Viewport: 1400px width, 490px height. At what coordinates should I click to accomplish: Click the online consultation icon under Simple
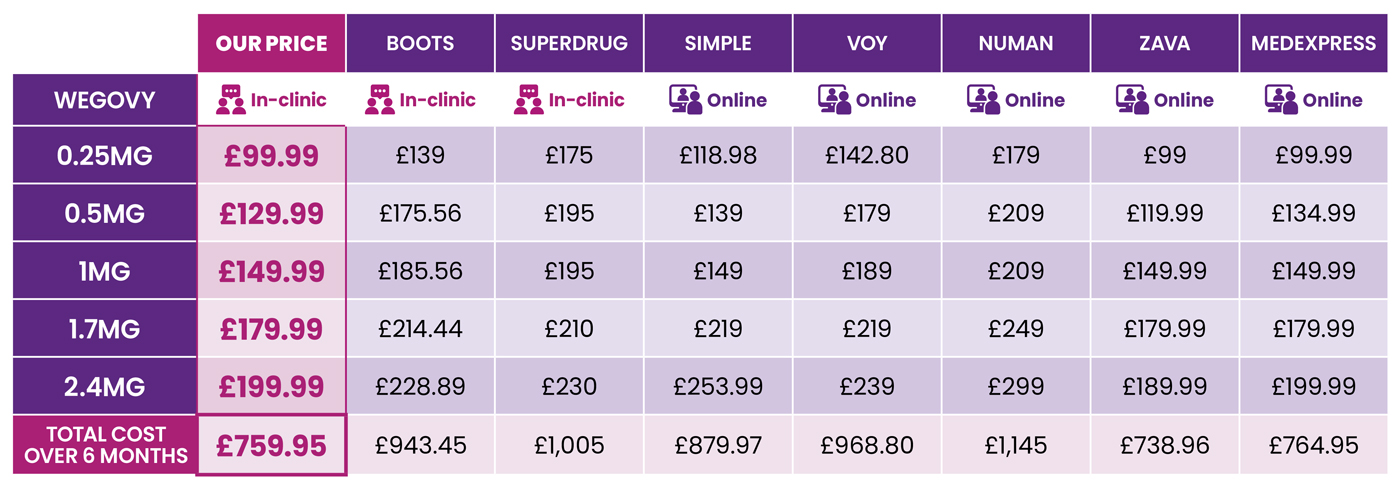(685, 99)
